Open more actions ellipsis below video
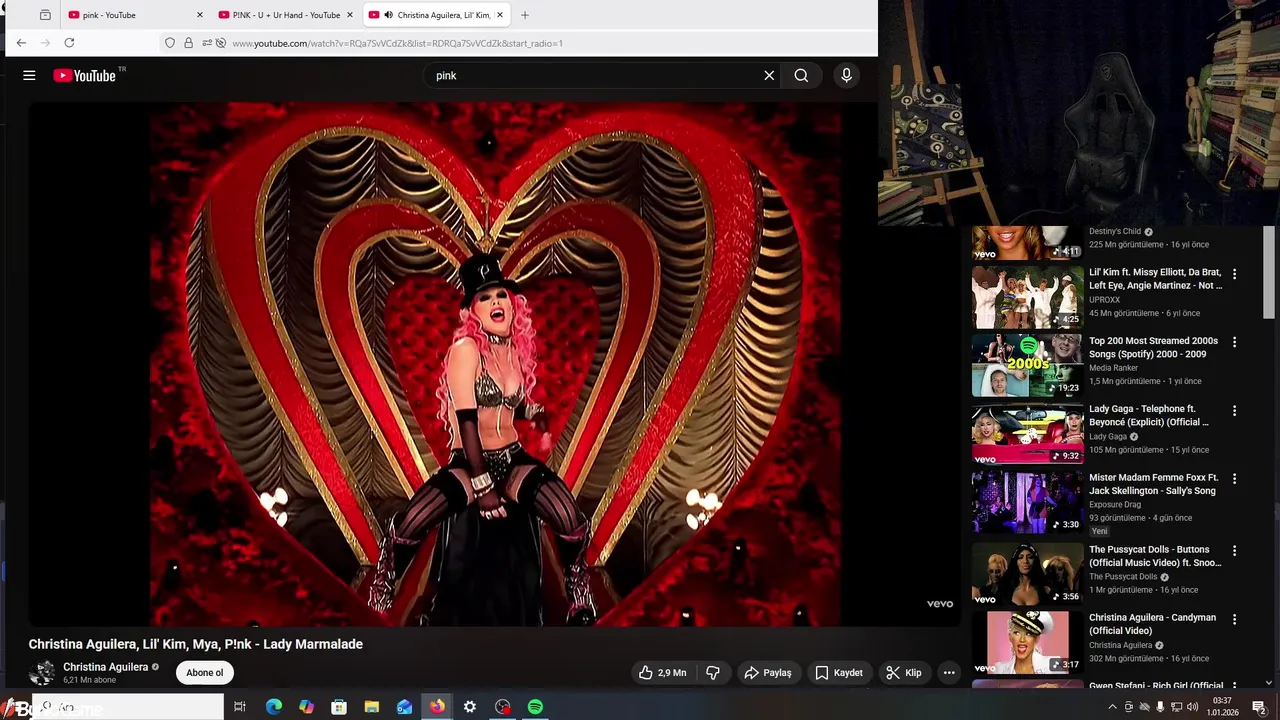 [x=949, y=673]
